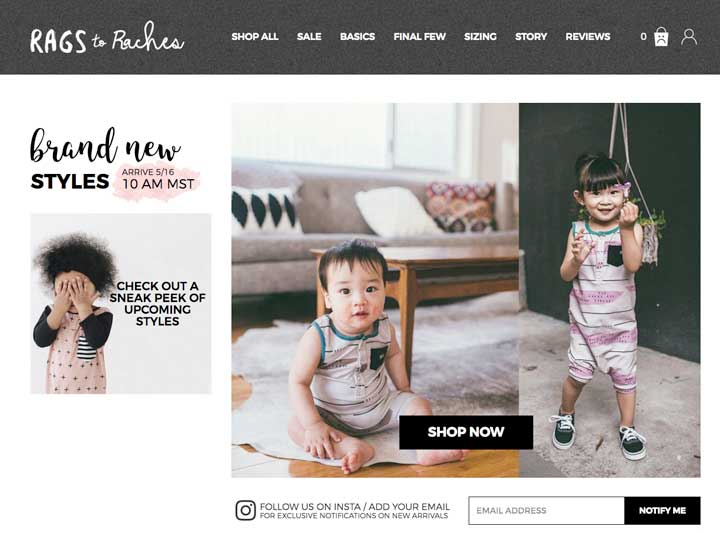720x533 pixels.
Task: Open the user account profile icon
Action: click(689, 36)
